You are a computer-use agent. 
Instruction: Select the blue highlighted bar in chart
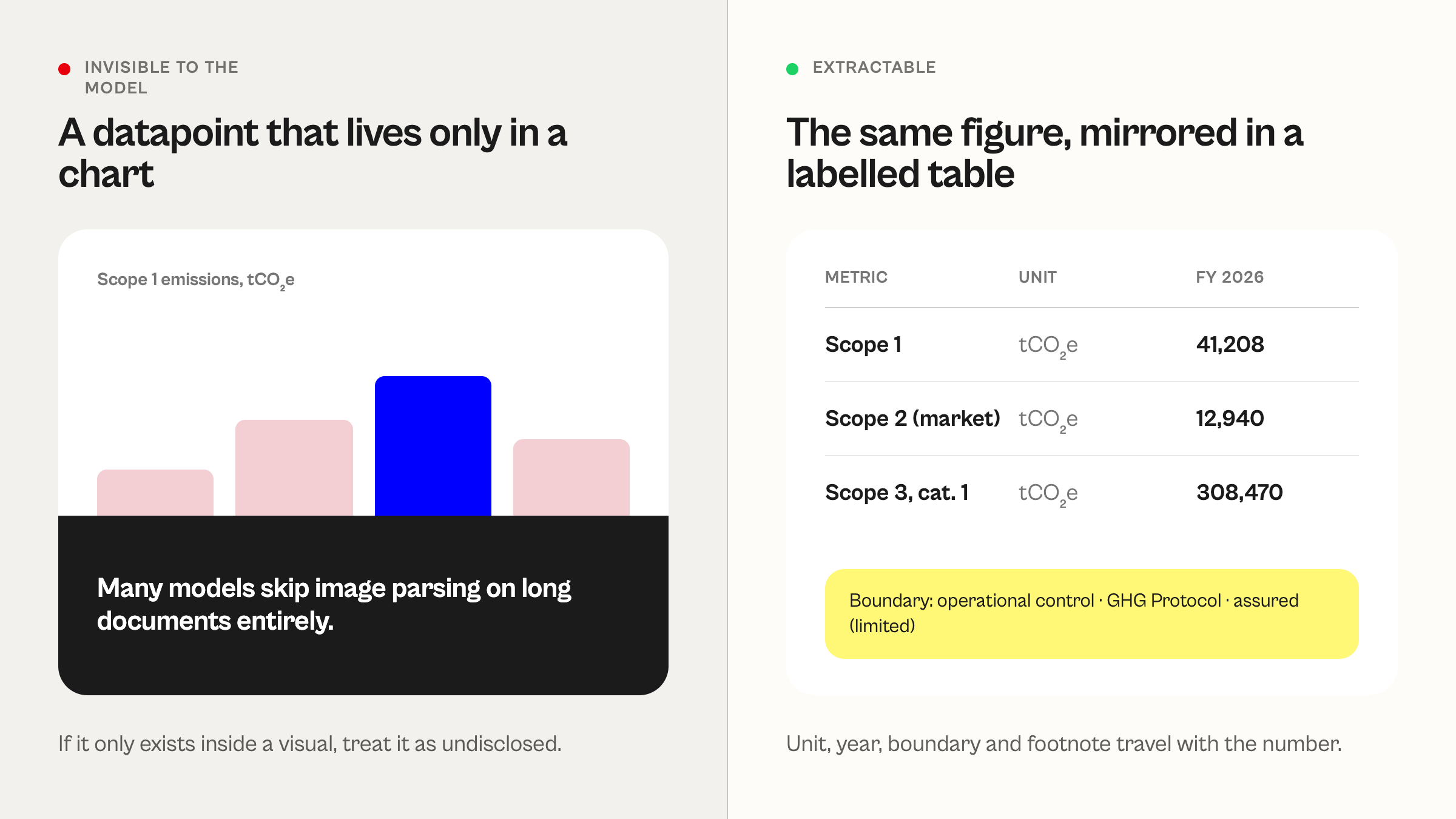point(433,446)
